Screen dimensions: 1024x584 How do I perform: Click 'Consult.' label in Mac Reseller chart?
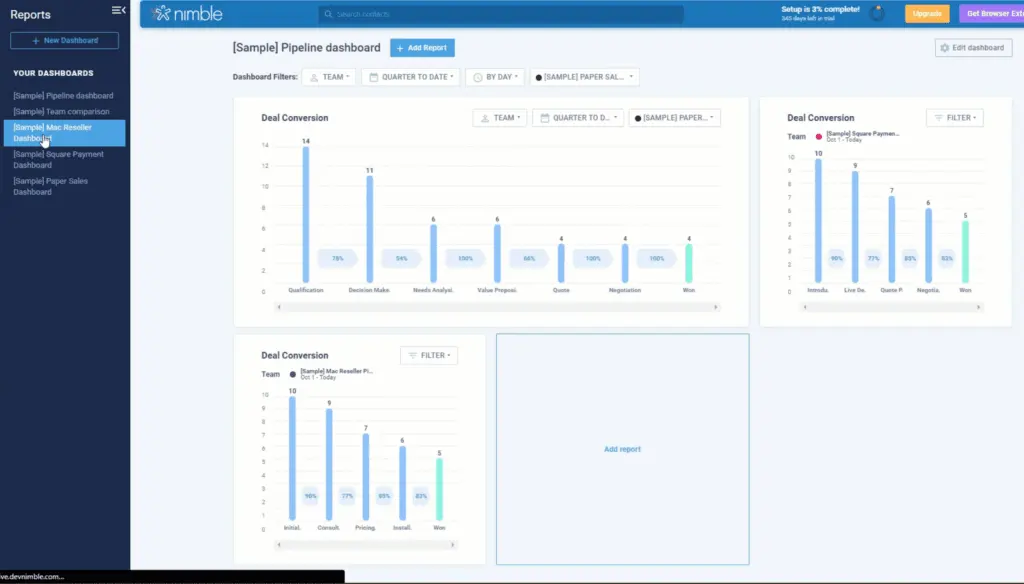click(328, 528)
